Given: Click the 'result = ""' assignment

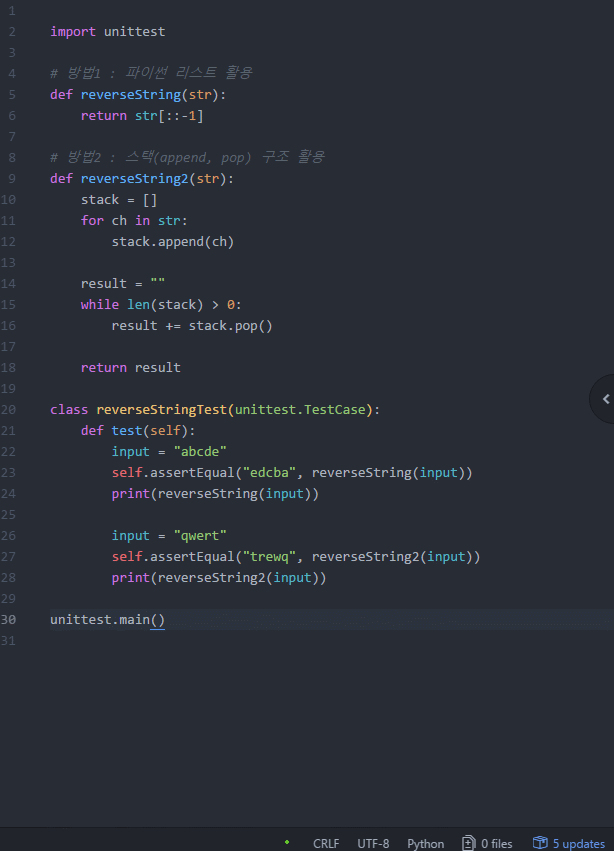Looking at the screenshot, I should pos(123,283).
